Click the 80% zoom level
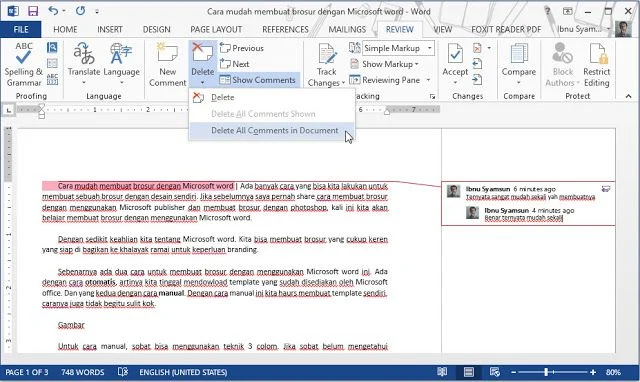This screenshot has width=640, height=382. tap(613, 372)
